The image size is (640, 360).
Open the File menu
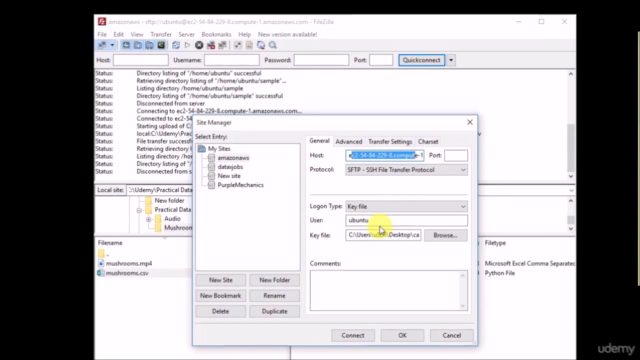pos(102,34)
